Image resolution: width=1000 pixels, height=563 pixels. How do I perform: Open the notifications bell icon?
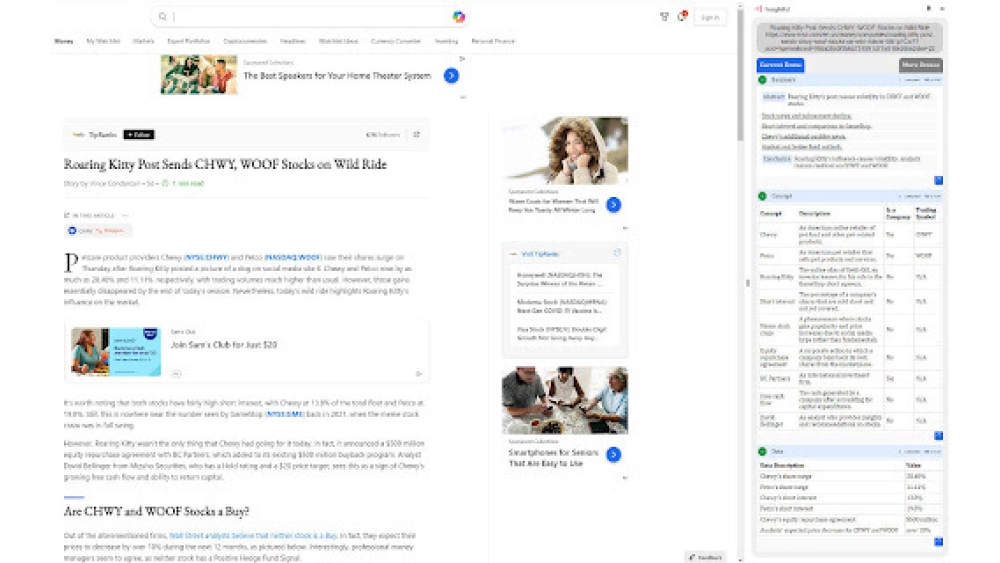pyautogui.click(x=681, y=17)
